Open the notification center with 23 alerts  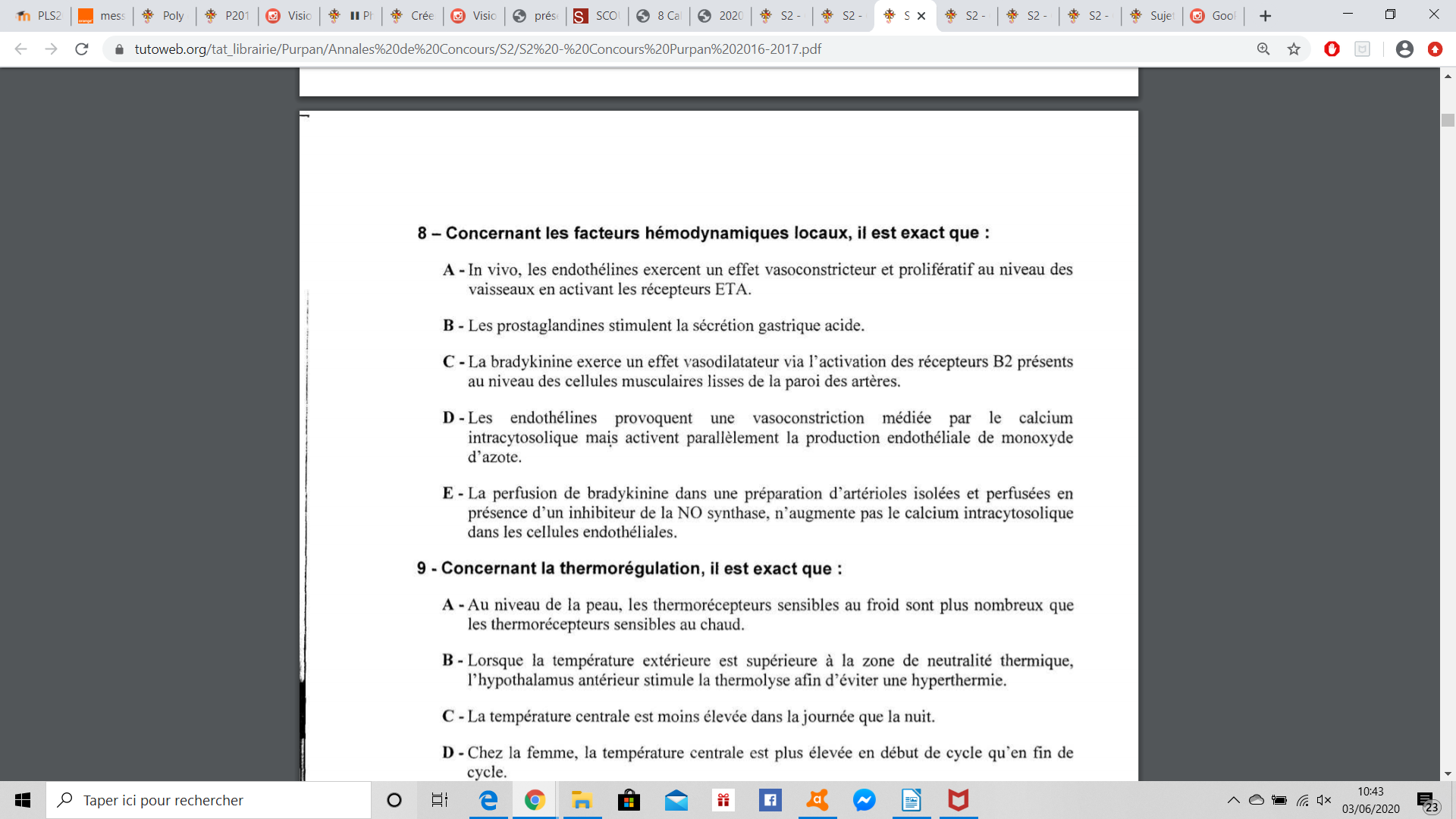tap(1427, 802)
